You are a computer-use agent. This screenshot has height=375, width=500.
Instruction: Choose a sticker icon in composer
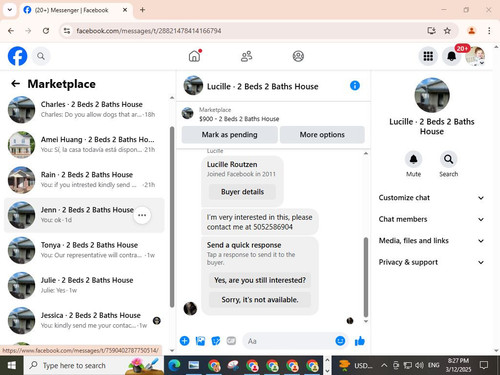[216, 341]
